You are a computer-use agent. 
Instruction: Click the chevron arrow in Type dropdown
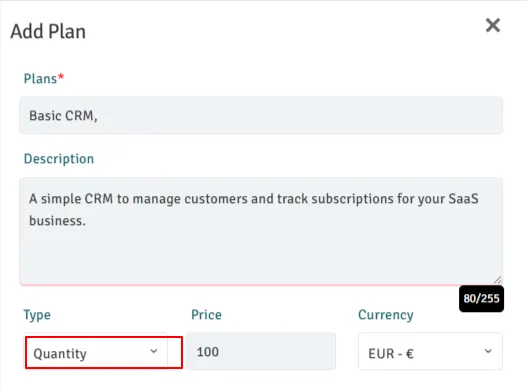coord(154,351)
